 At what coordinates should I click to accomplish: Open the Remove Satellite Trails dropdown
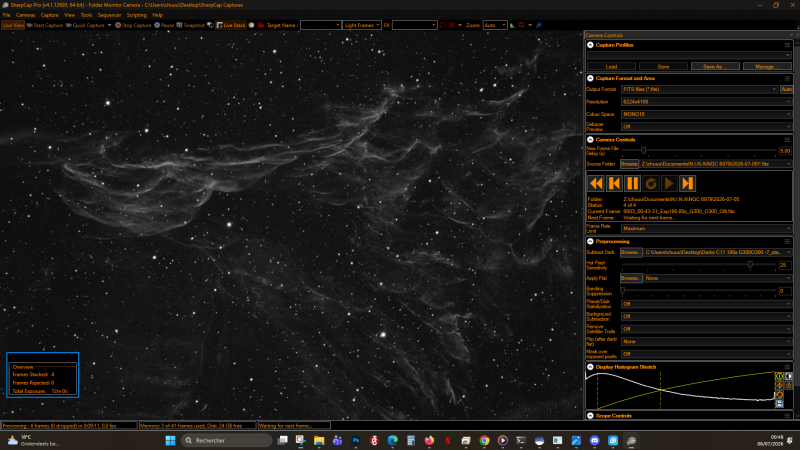point(706,329)
